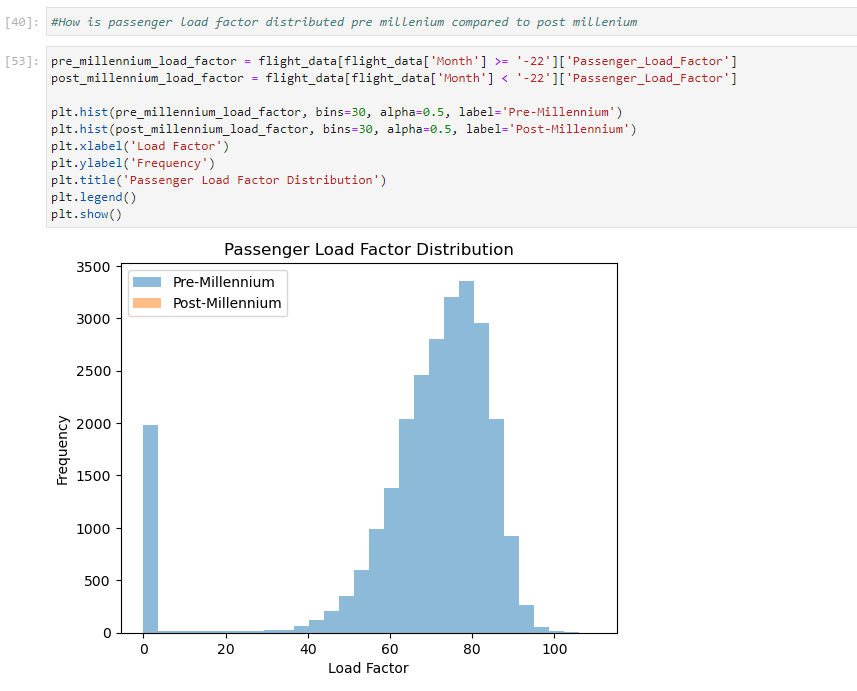The width and height of the screenshot is (857, 691).
Task: Click the execution count label [53]
Action: (22, 62)
